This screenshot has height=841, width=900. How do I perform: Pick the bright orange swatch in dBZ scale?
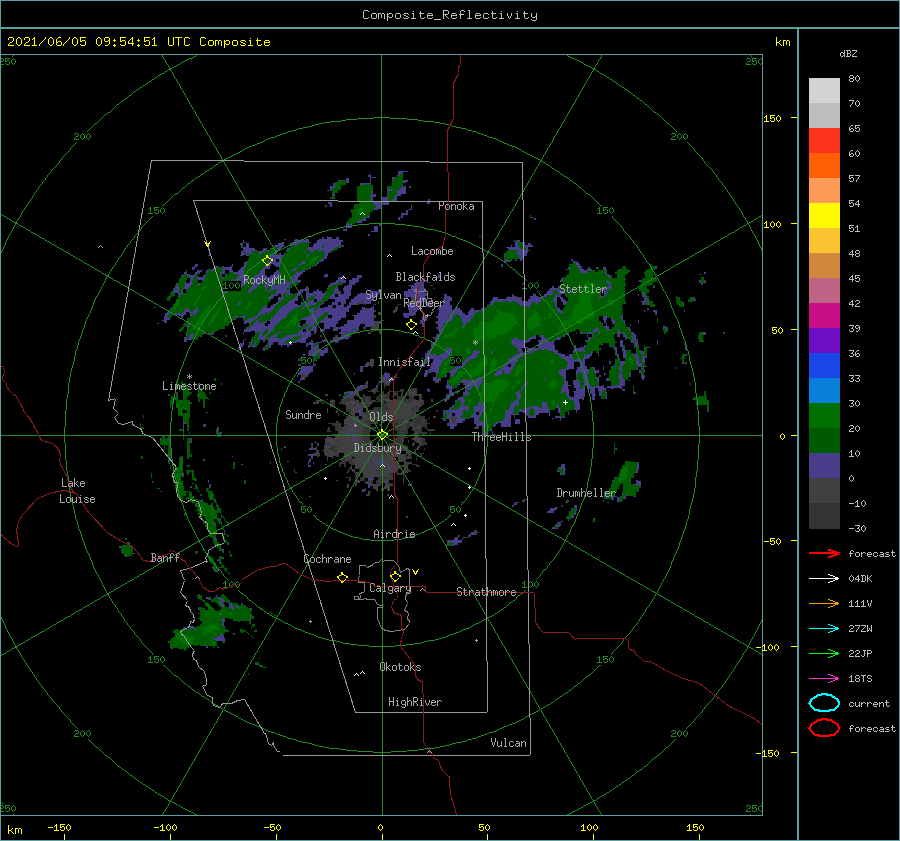click(x=824, y=166)
